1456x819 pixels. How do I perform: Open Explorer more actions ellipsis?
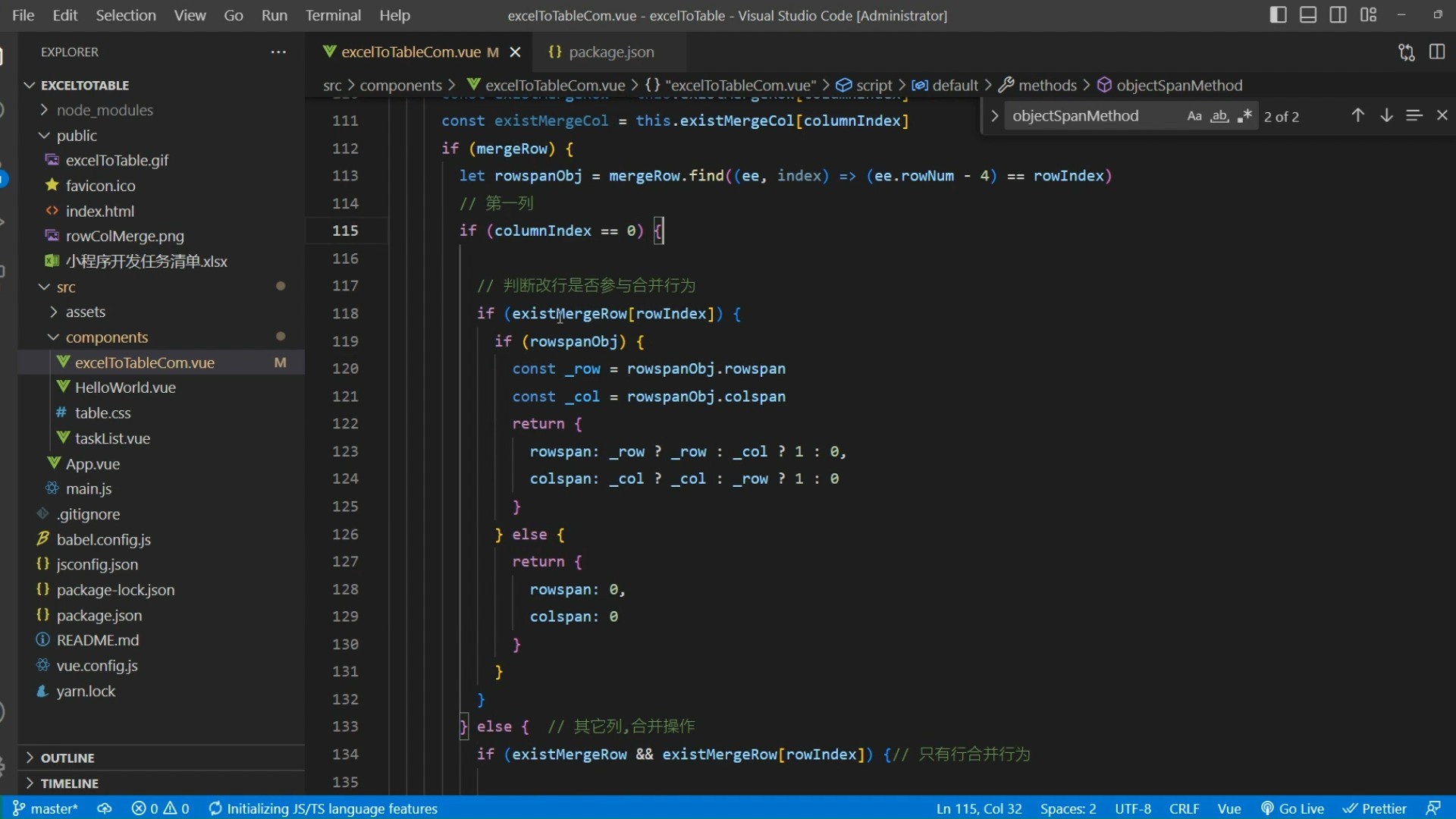click(x=278, y=52)
